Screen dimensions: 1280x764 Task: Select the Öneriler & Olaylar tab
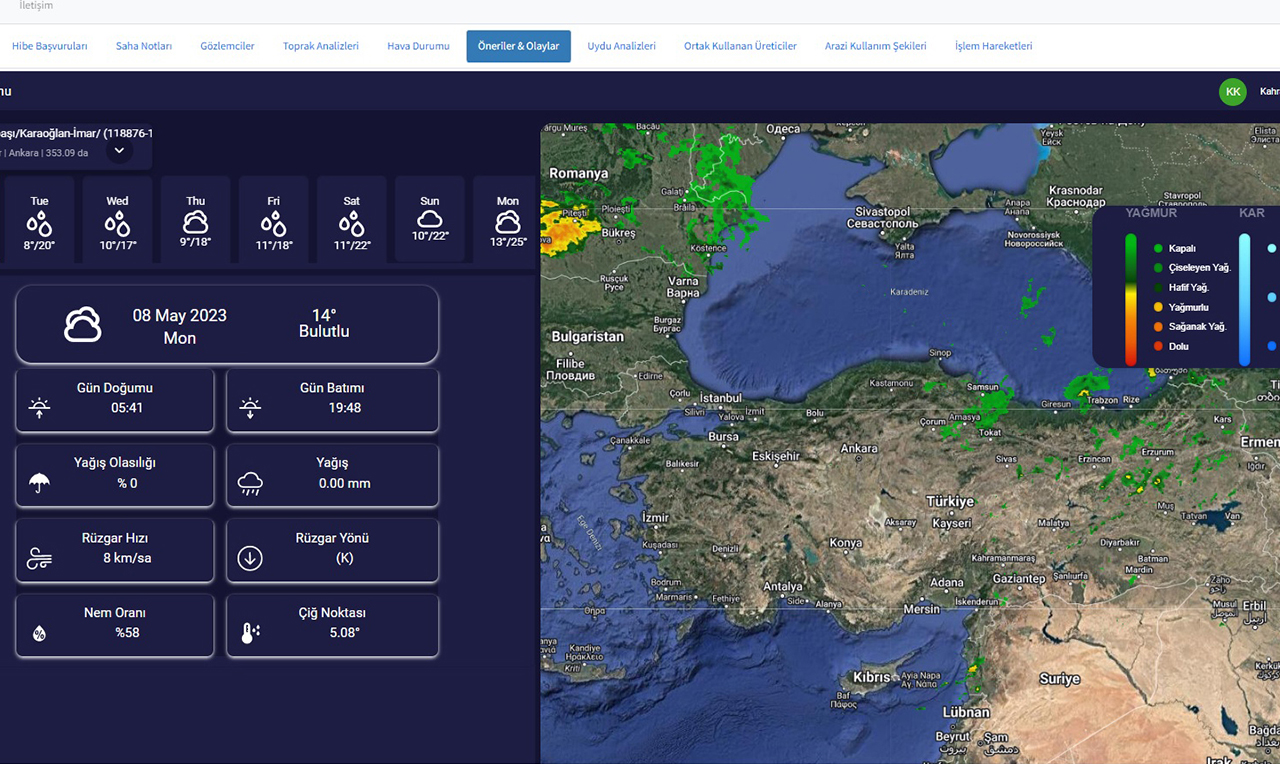(518, 46)
